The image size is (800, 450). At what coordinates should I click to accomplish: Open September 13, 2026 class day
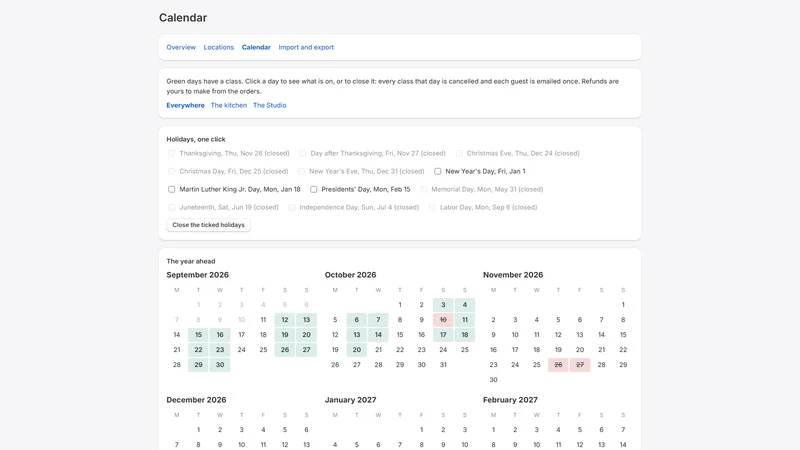coord(306,320)
